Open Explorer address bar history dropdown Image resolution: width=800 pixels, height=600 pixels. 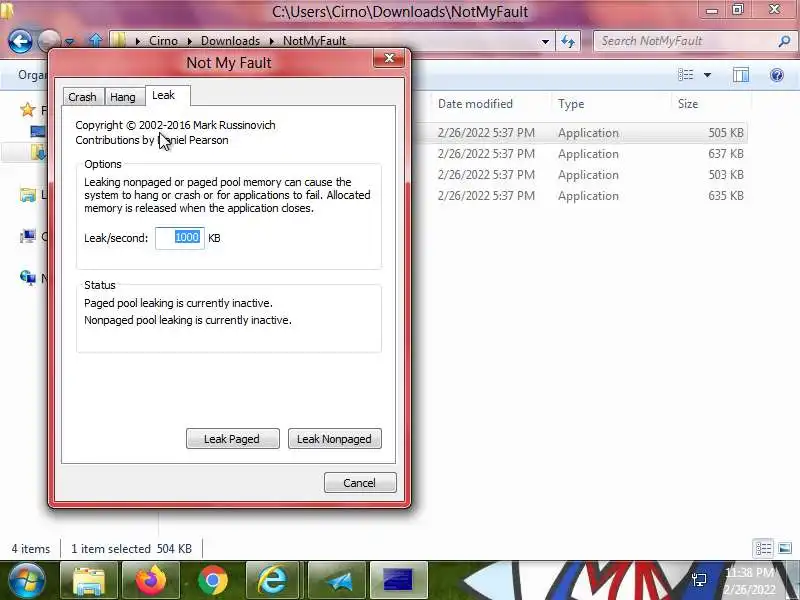coord(545,41)
